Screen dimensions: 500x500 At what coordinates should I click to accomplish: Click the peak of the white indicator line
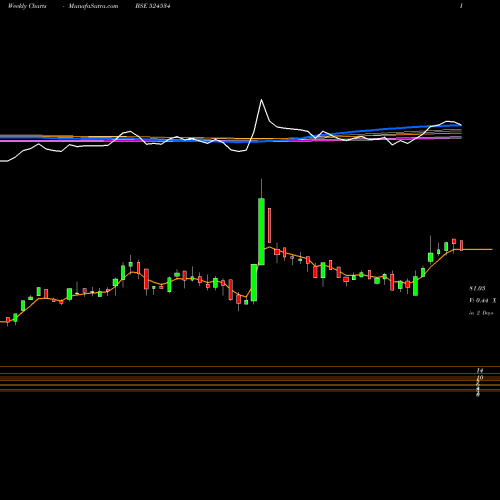(261, 100)
